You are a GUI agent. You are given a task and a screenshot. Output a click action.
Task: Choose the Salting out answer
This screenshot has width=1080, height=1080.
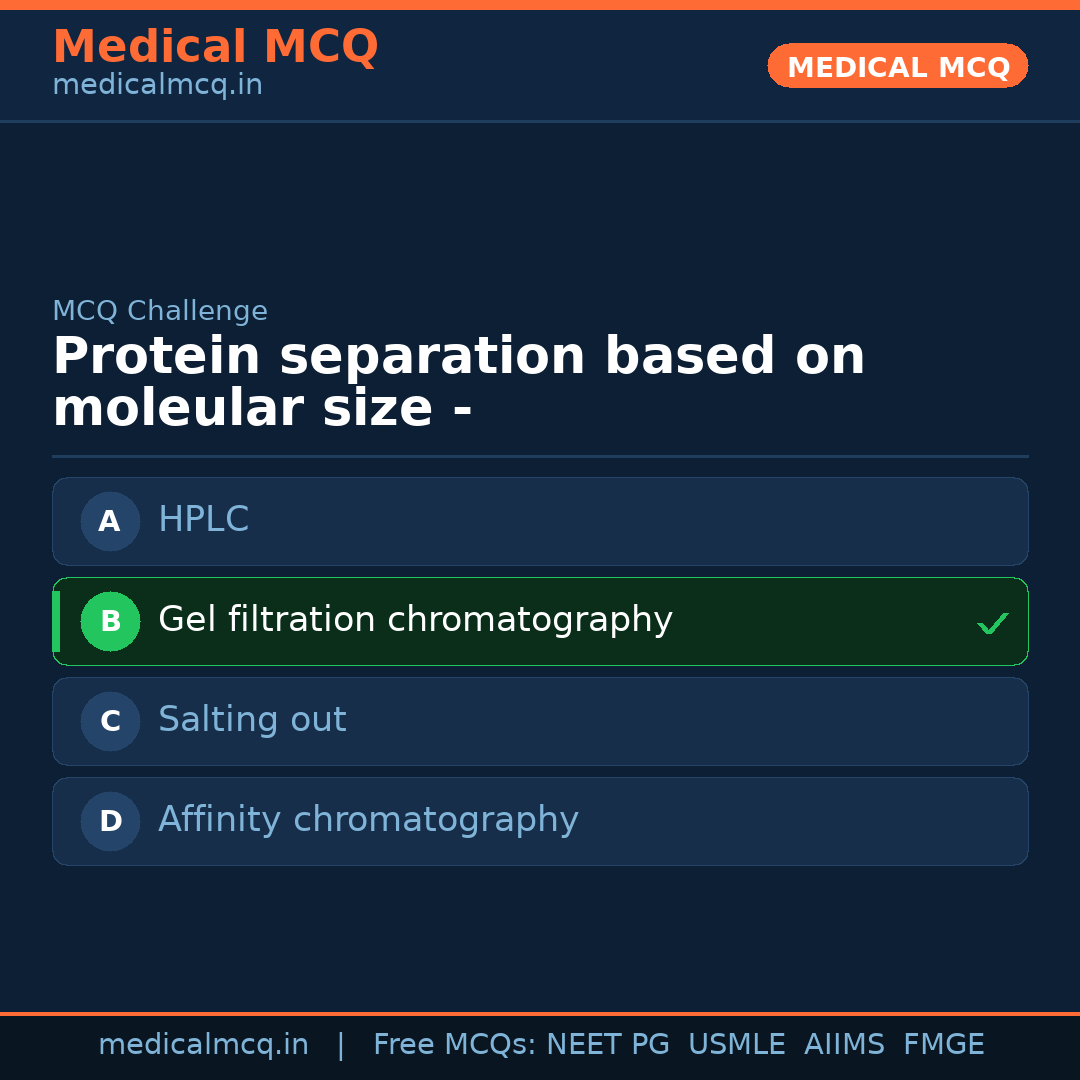(252, 720)
